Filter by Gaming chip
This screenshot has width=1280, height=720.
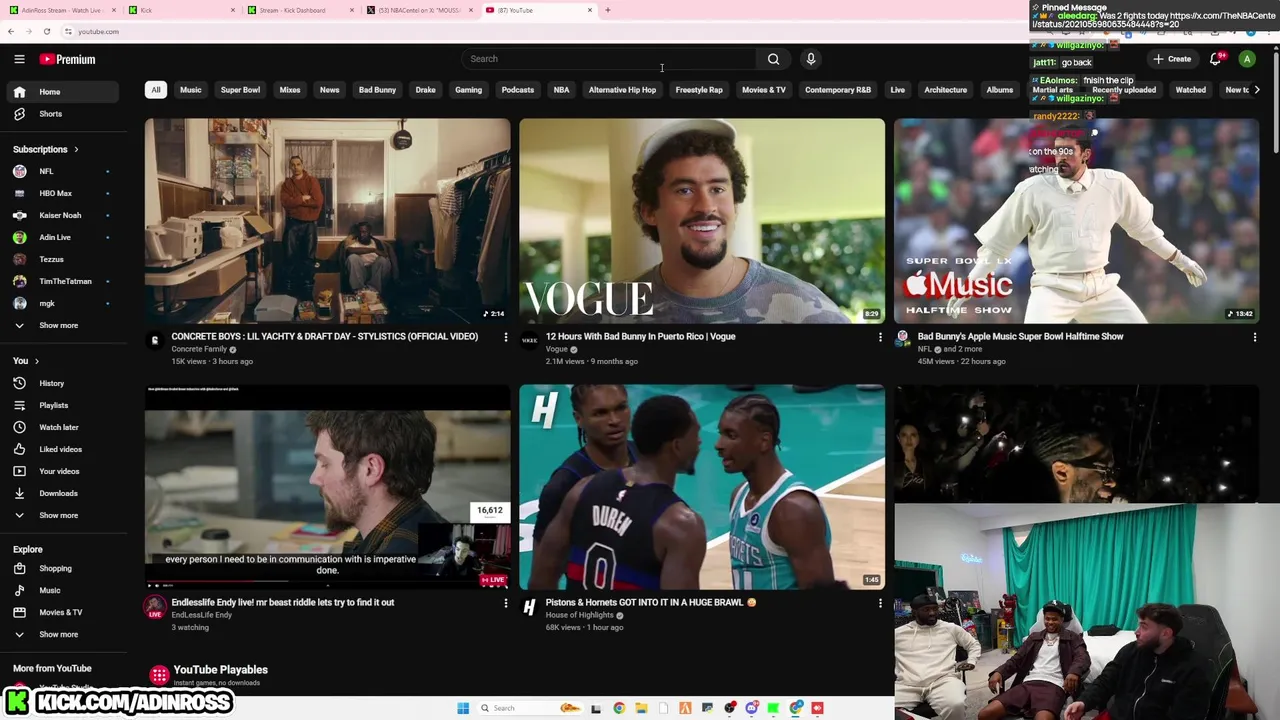point(468,90)
